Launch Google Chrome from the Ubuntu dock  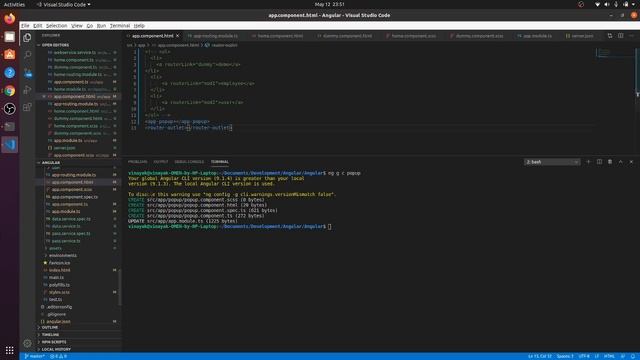tap(10, 91)
